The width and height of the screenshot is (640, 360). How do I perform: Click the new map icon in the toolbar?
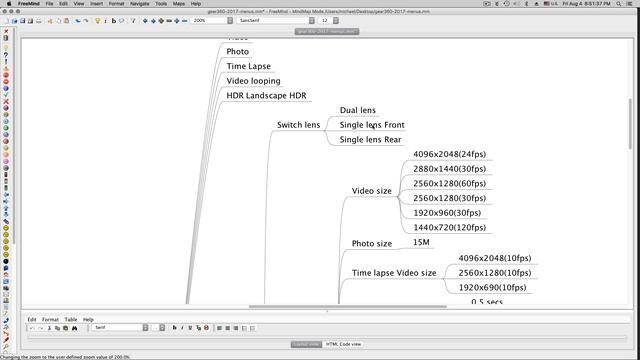coord(7,20)
